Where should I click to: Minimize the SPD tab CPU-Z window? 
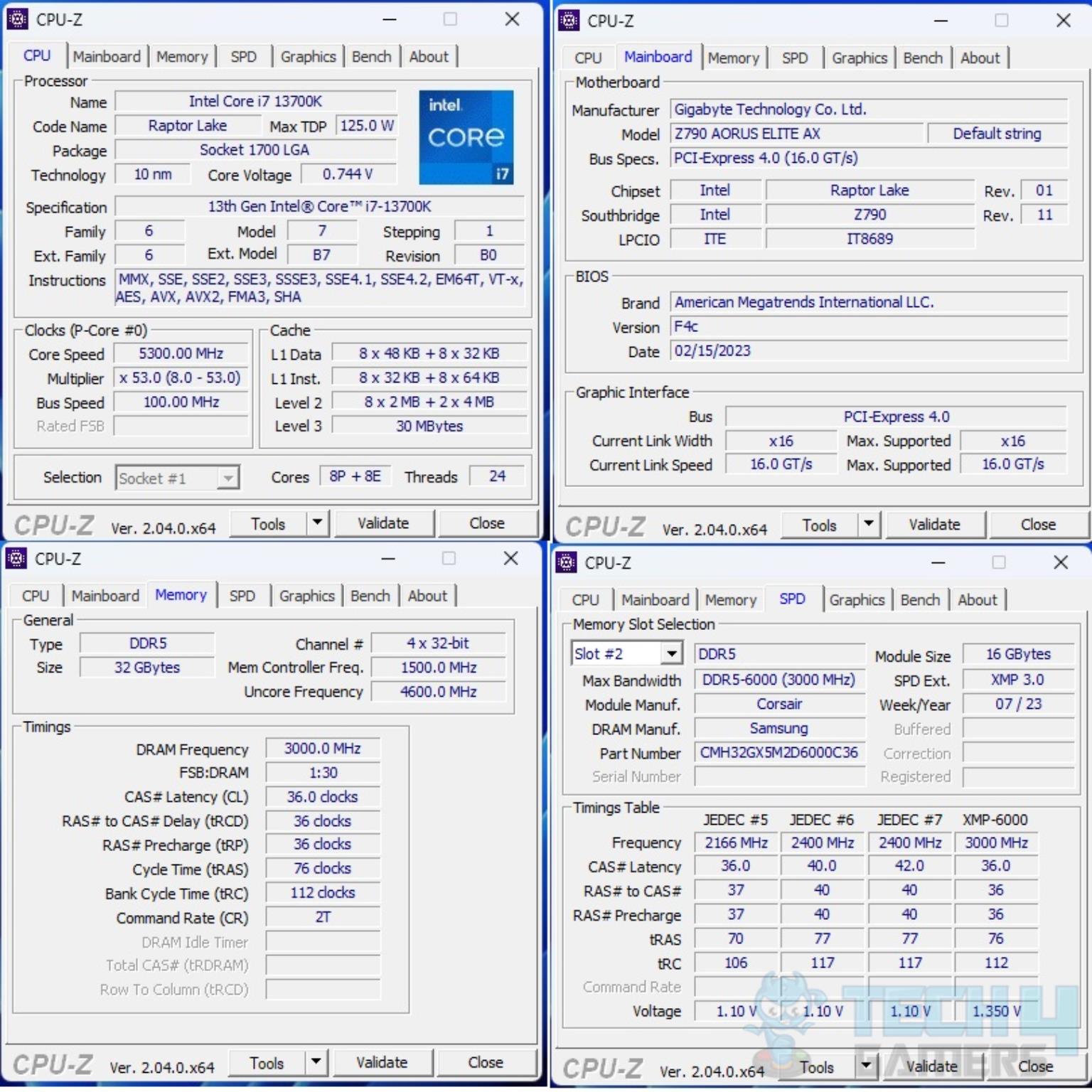pos(938,563)
